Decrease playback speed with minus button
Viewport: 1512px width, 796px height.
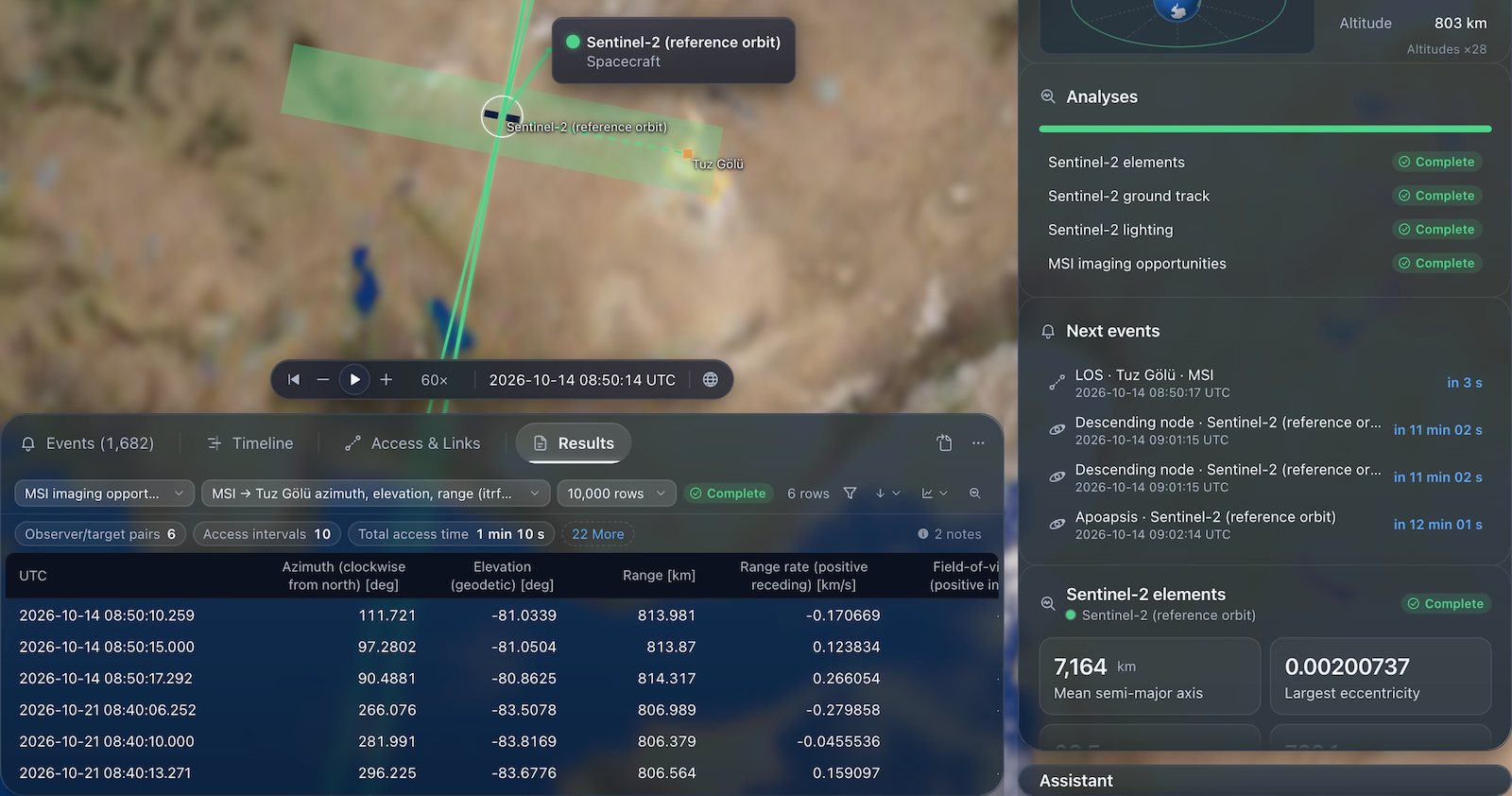(322, 379)
